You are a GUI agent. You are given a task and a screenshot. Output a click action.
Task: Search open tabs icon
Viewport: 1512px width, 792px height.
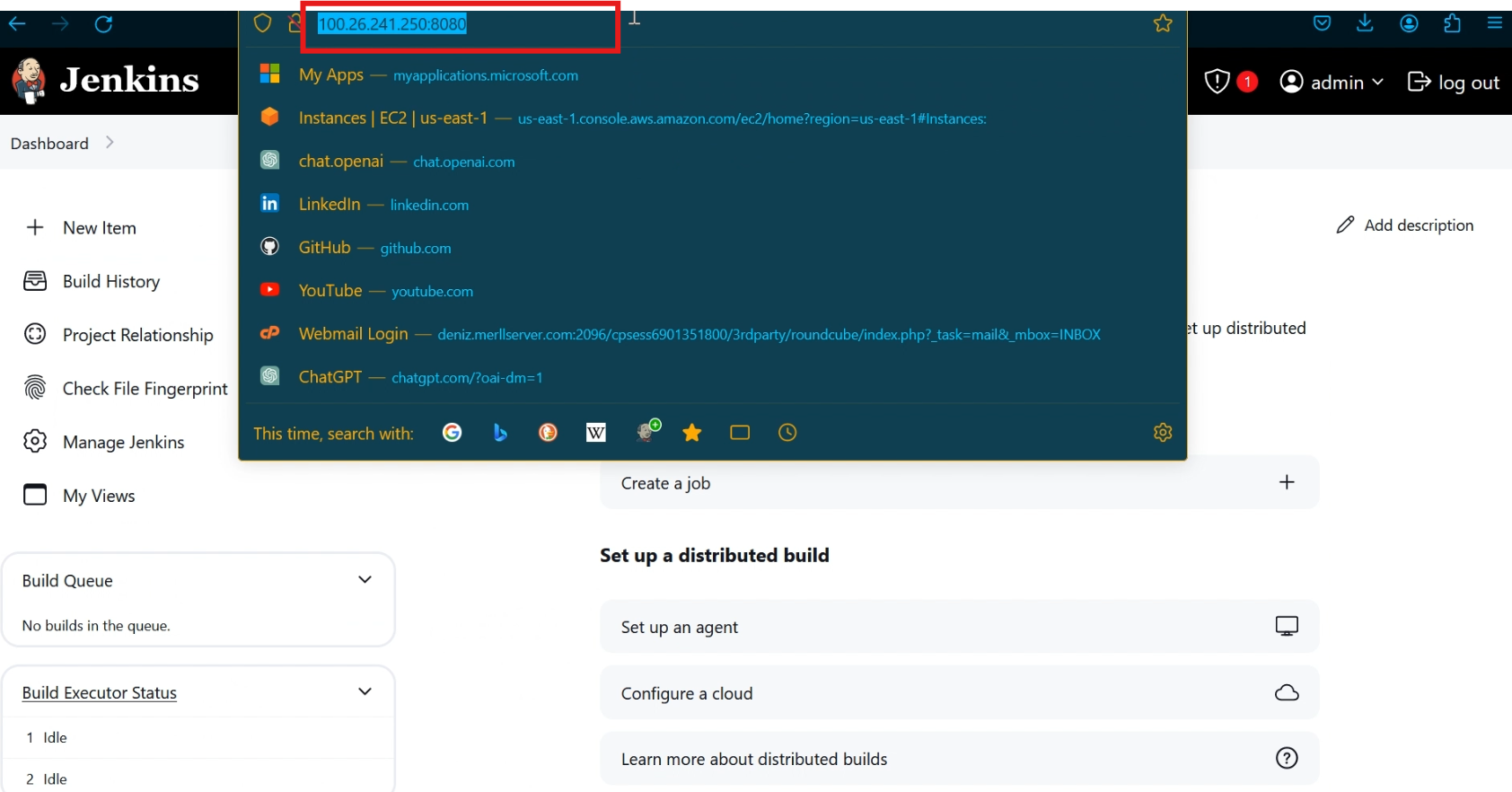click(740, 433)
